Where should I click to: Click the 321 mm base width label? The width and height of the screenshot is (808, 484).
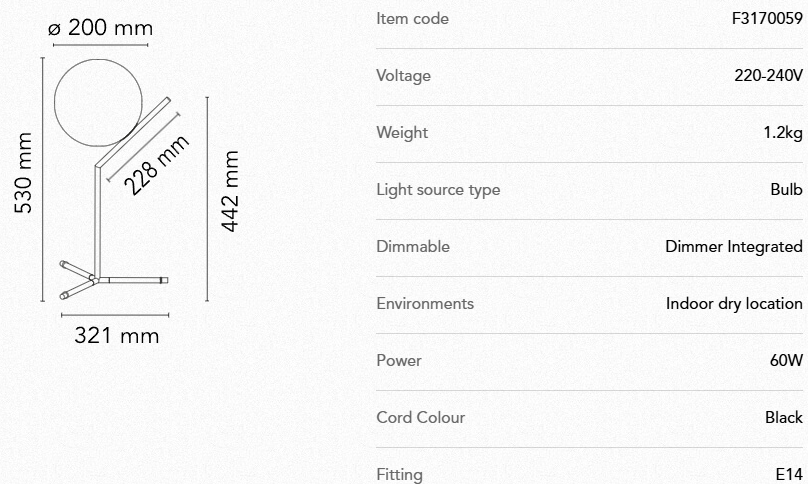tap(117, 336)
